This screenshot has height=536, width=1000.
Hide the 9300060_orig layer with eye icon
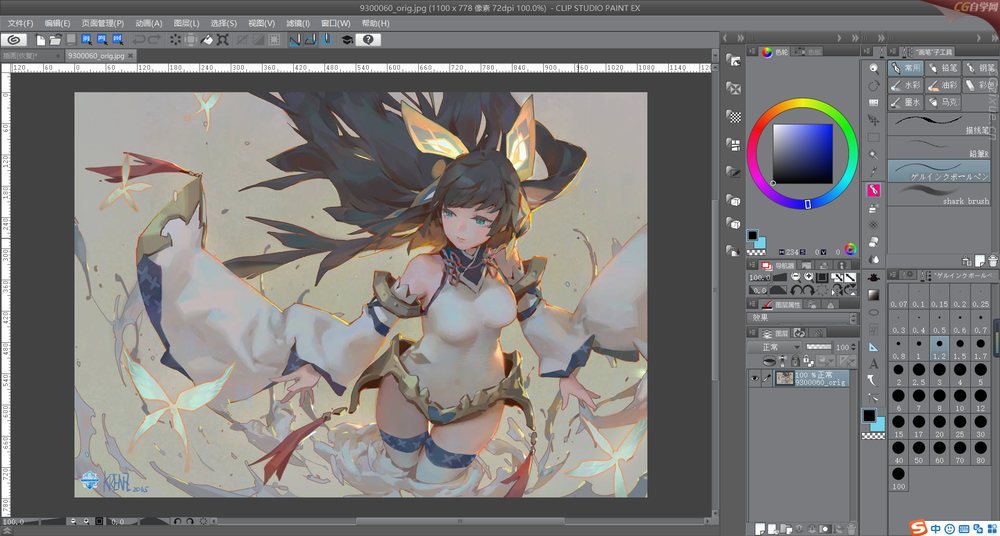[754, 378]
